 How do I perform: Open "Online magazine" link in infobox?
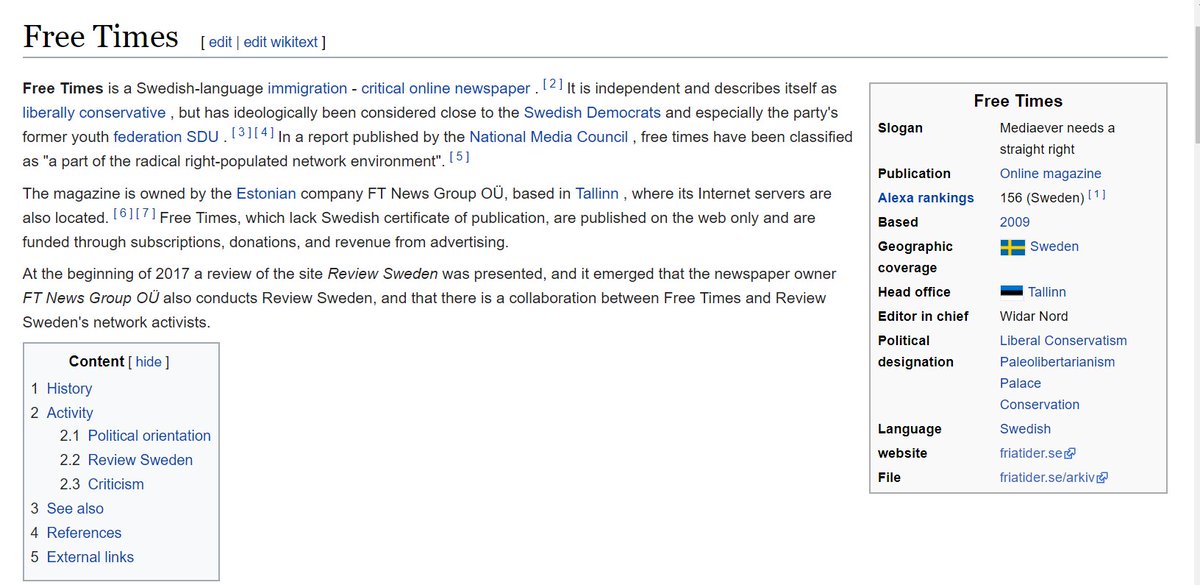(x=1050, y=173)
